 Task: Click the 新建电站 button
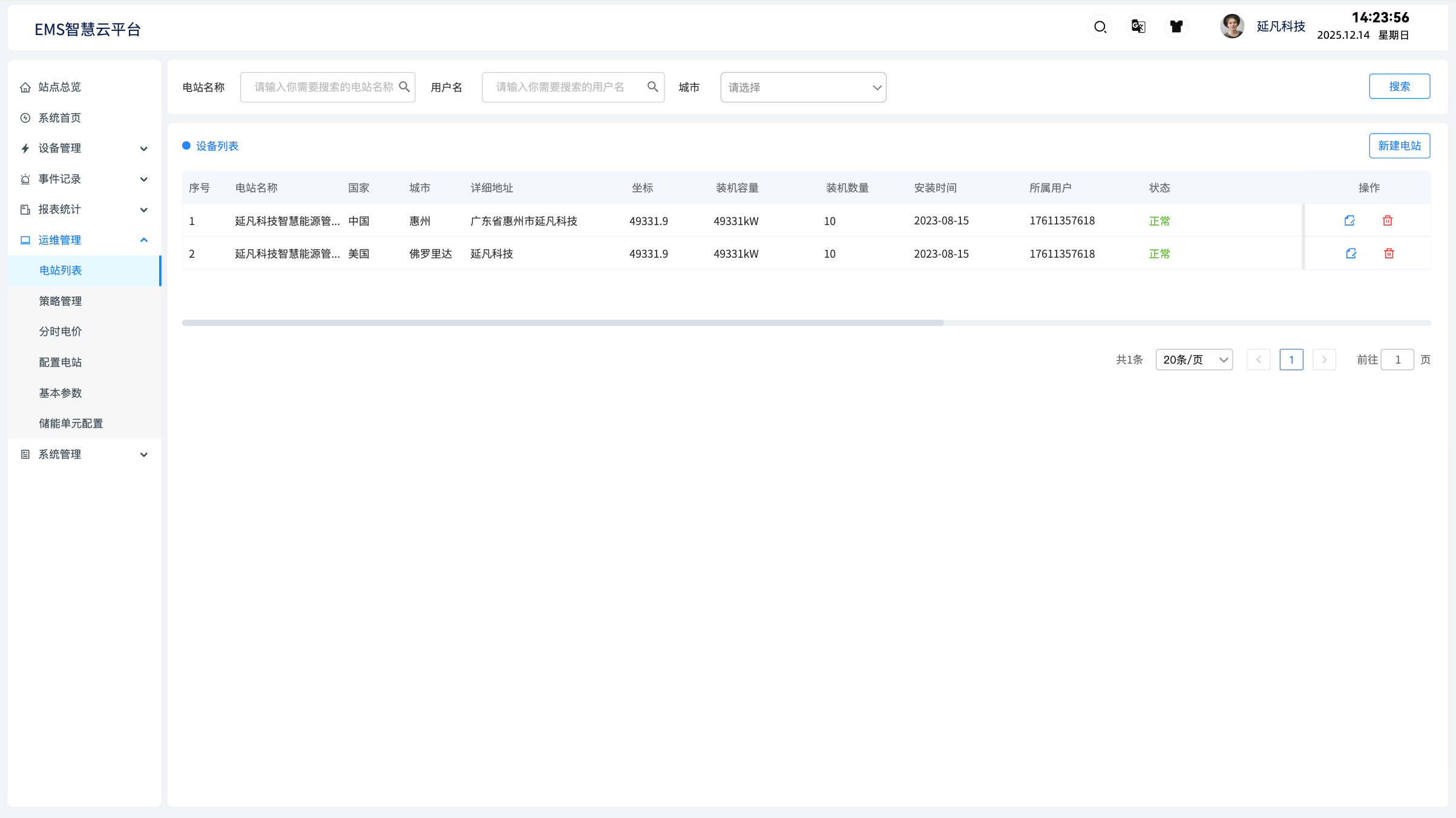tap(1399, 146)
